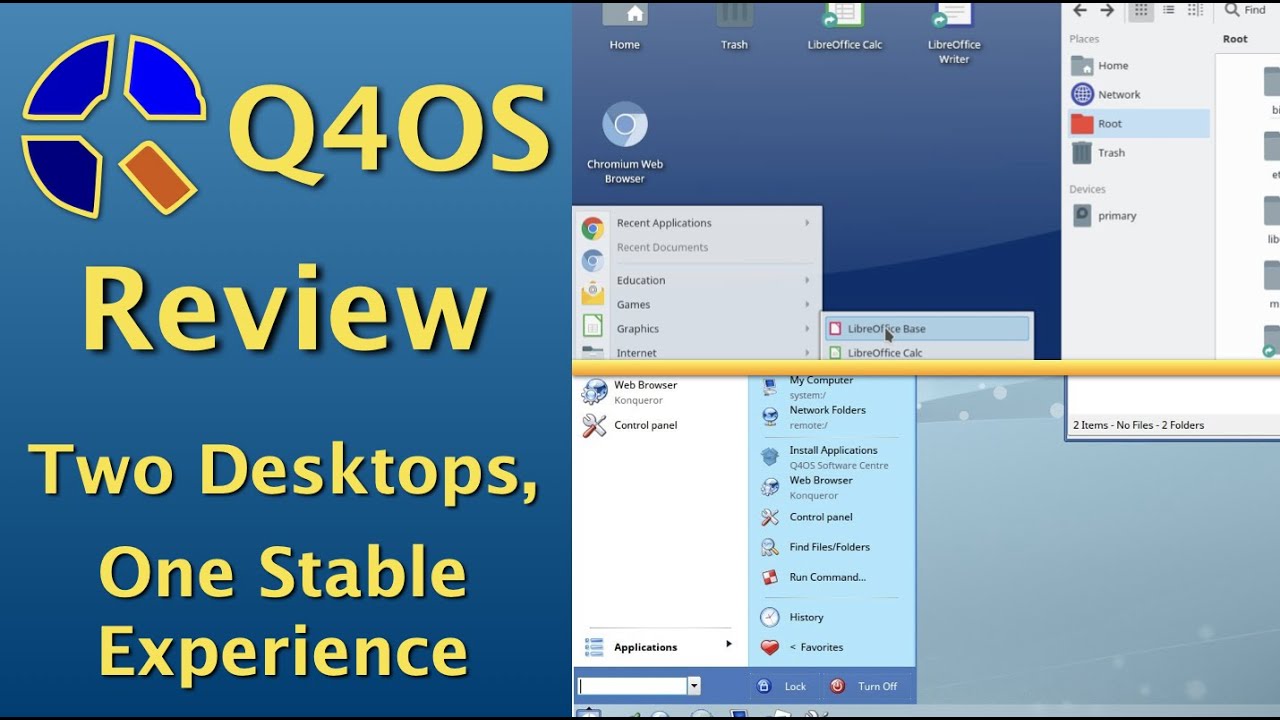Open the Graphics menu category

(x=713, y=328)
